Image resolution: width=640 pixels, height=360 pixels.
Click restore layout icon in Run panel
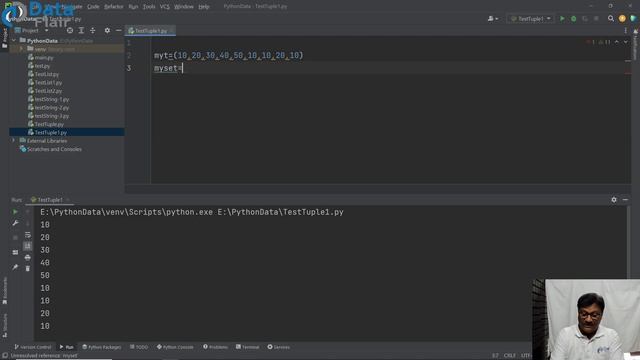click(15, 253)
